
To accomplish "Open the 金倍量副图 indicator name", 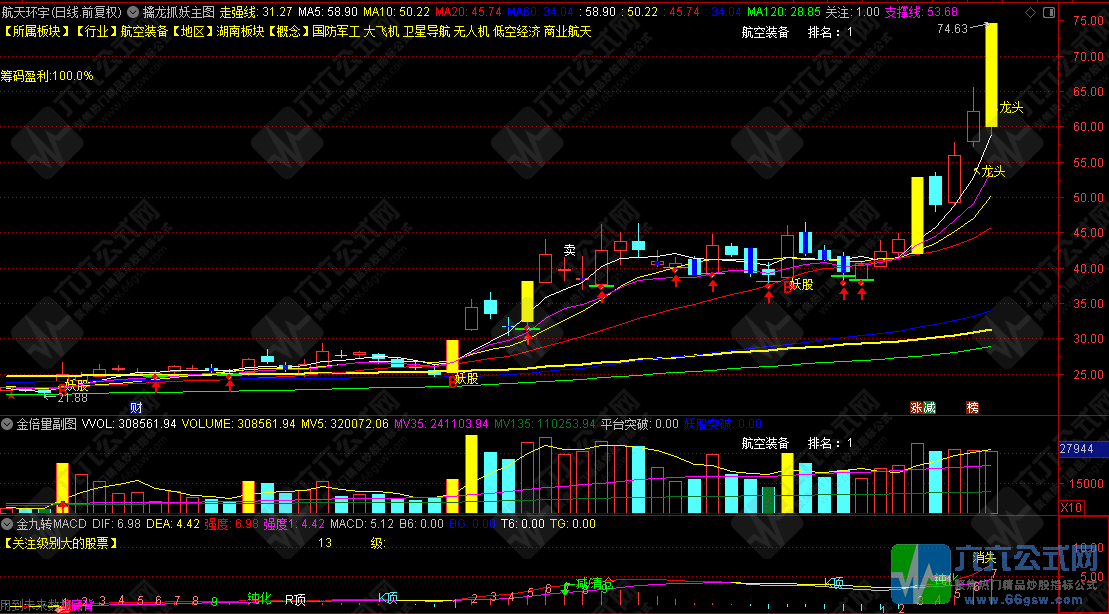I will 46,424.
